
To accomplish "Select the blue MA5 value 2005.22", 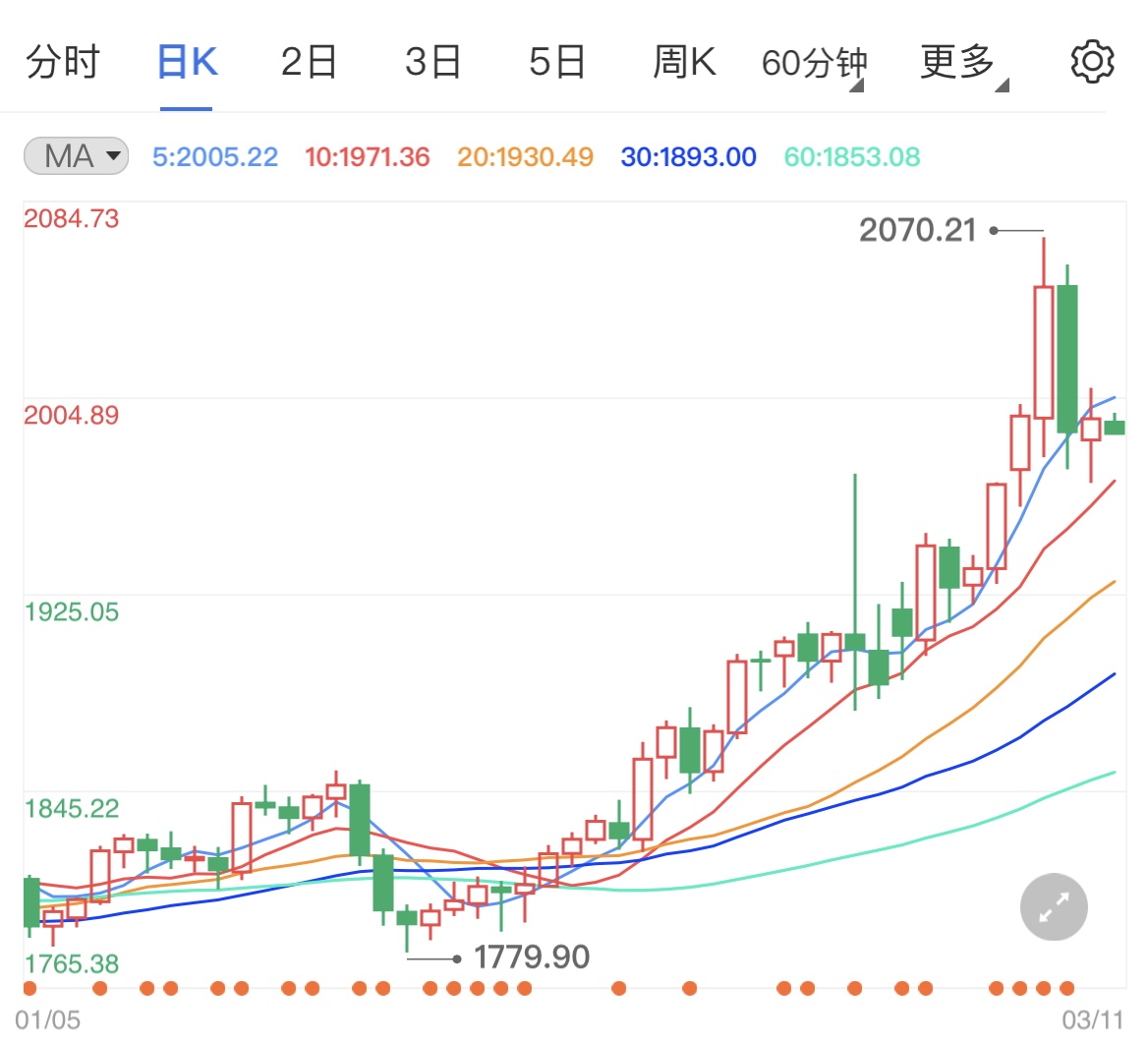I will (215, 157).
